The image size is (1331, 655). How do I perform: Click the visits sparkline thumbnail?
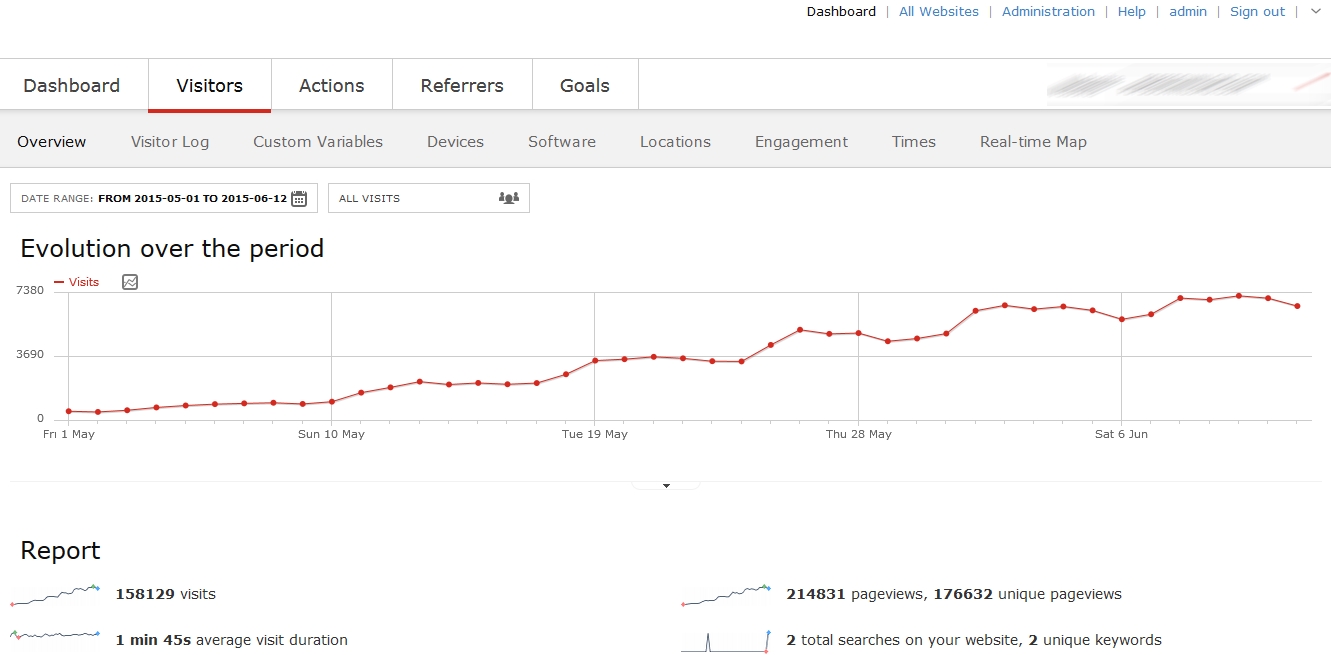click(56, 594)
